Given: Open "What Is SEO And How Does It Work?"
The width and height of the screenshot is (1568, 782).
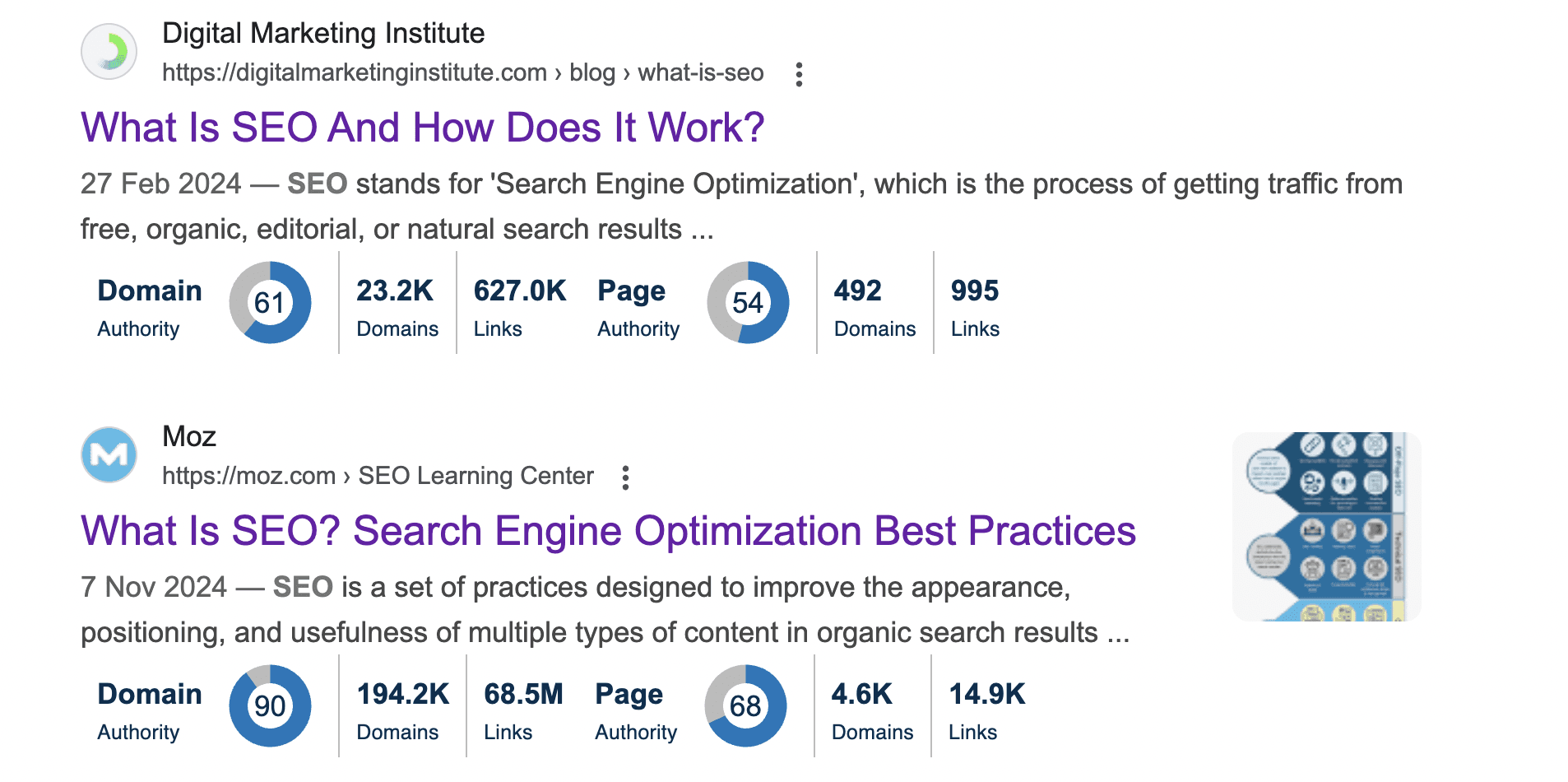Looking at the screenshot, I should pos(422,128).
